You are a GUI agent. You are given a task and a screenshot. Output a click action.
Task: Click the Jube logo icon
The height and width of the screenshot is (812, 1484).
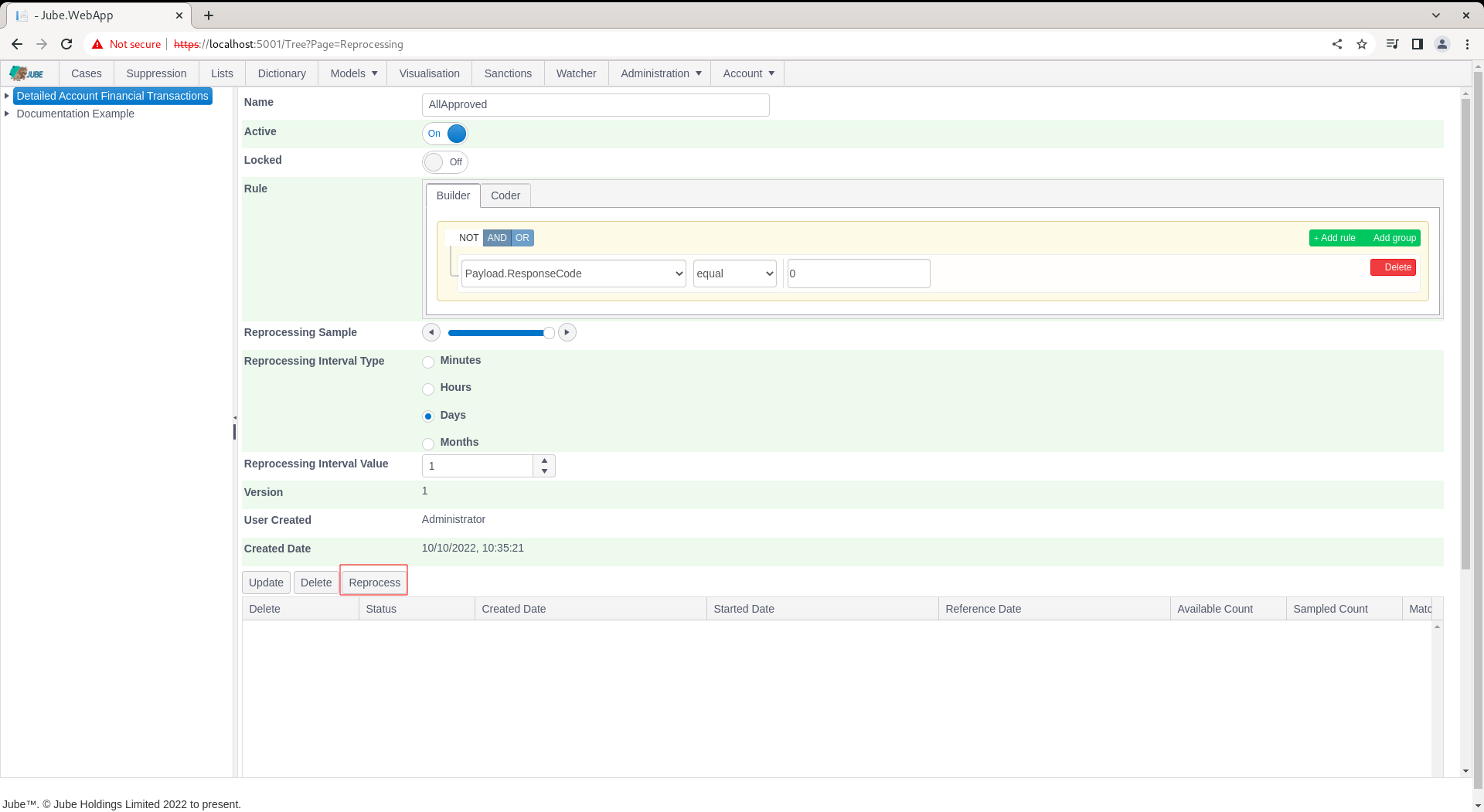27,73
